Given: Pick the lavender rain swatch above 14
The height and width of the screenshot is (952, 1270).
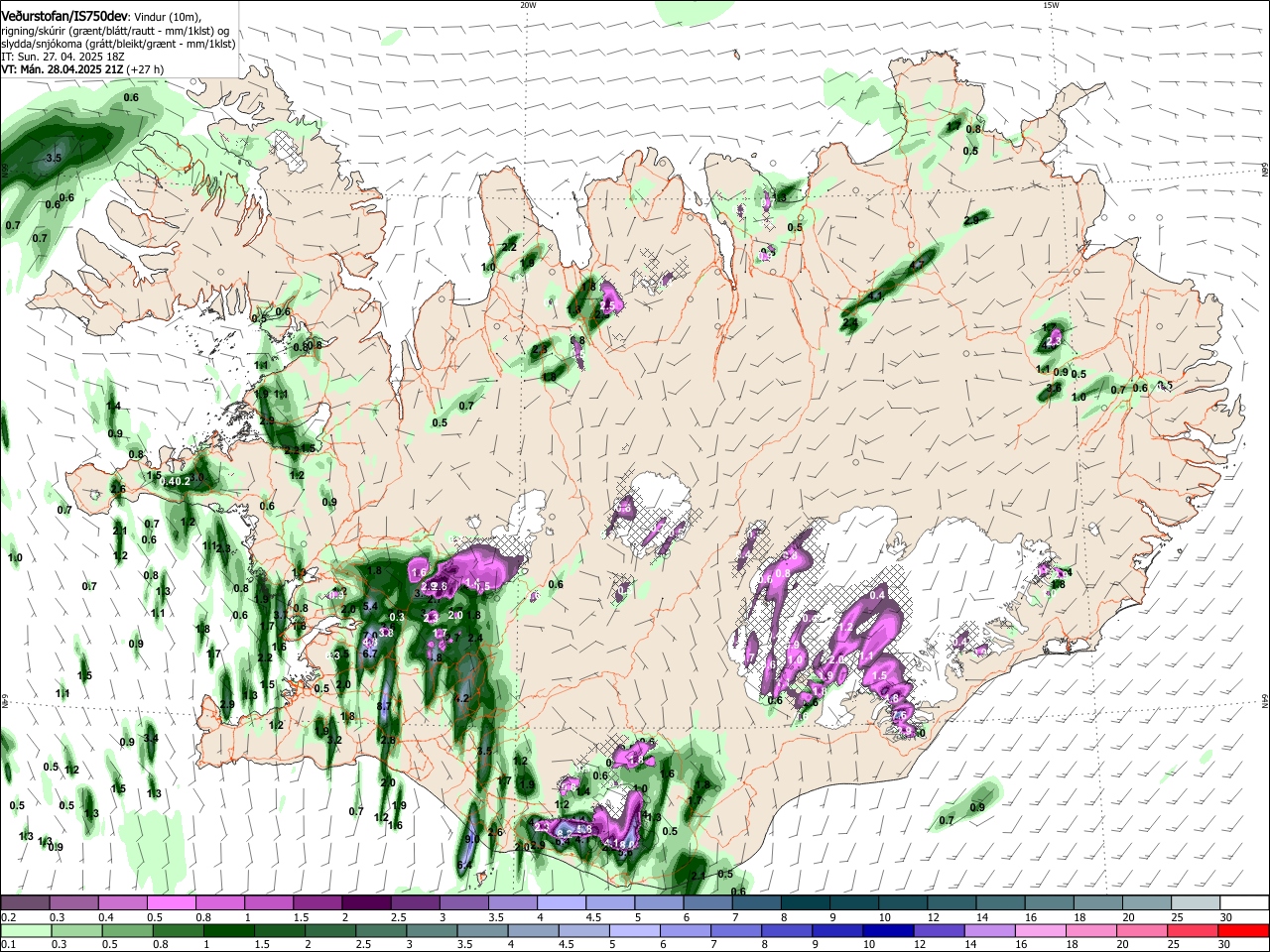Looking at the screenshot, I should point(990,931).
